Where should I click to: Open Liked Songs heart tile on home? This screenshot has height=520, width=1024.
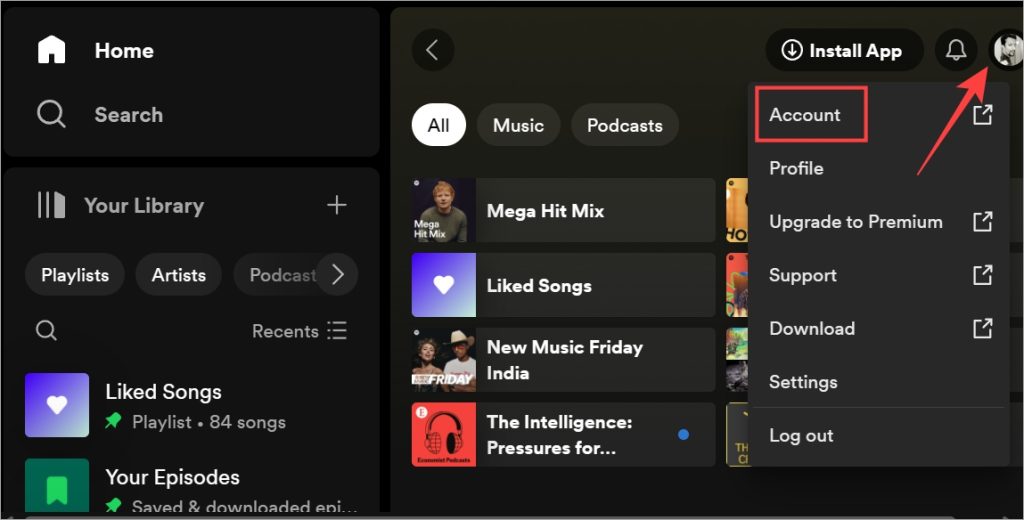[443, 285]
